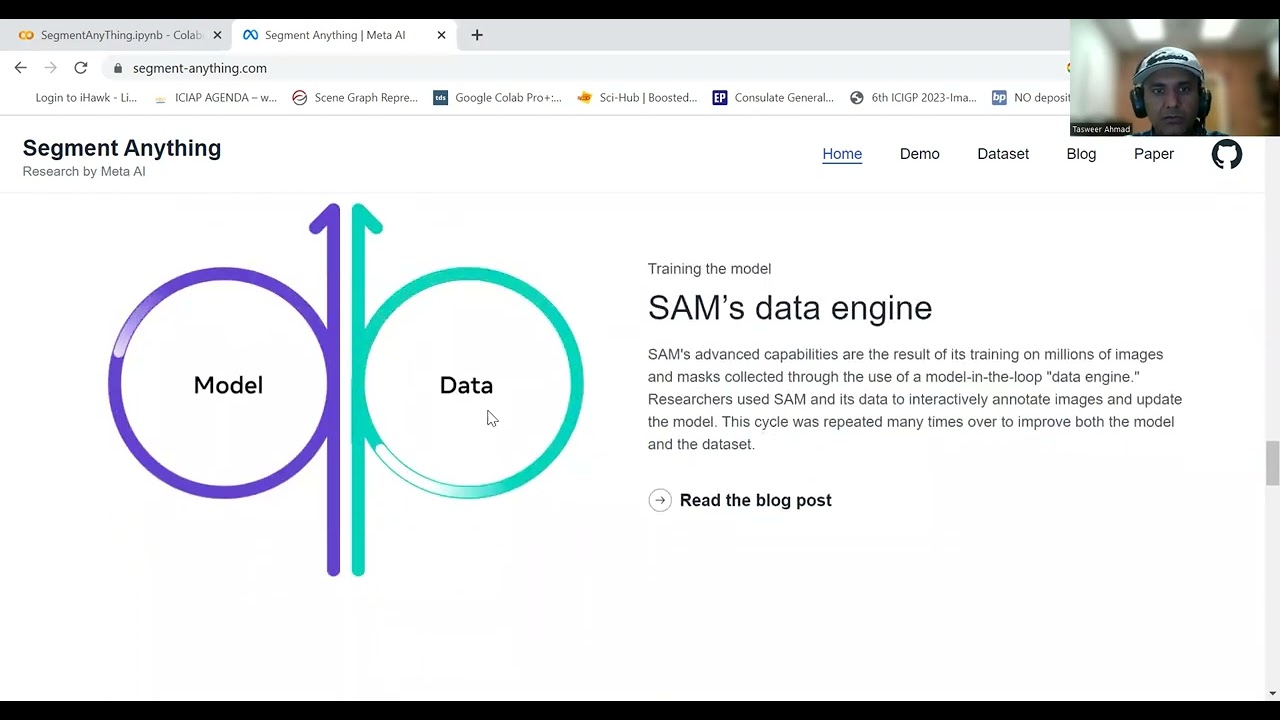Open the GitHub repository icon

[1226, 154]
